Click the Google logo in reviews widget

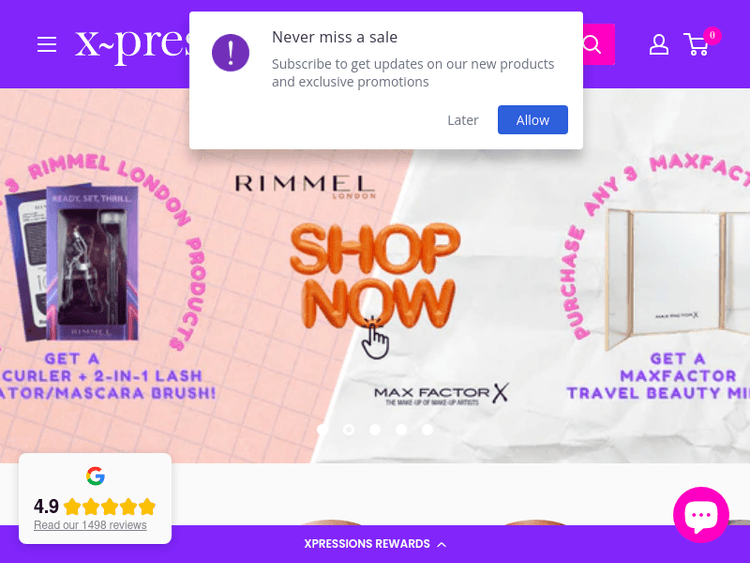click(95, 476)
